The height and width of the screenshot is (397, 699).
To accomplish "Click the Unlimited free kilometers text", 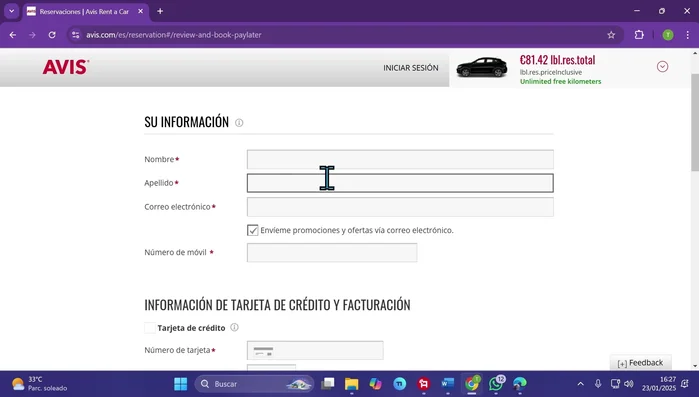I will point(560,82).
